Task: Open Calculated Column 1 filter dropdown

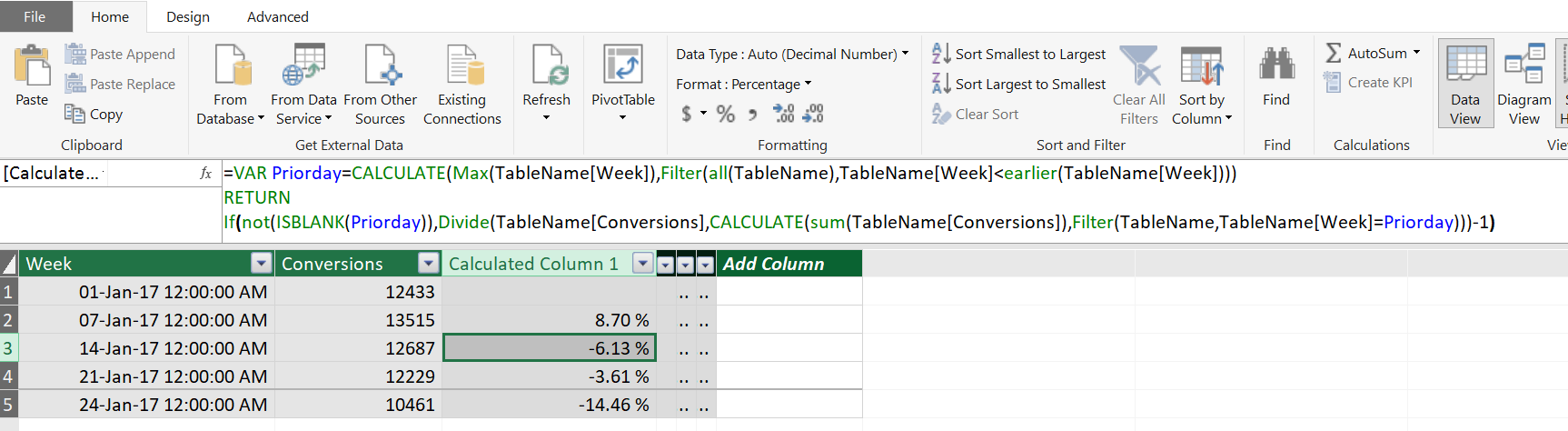Action: 643,264
